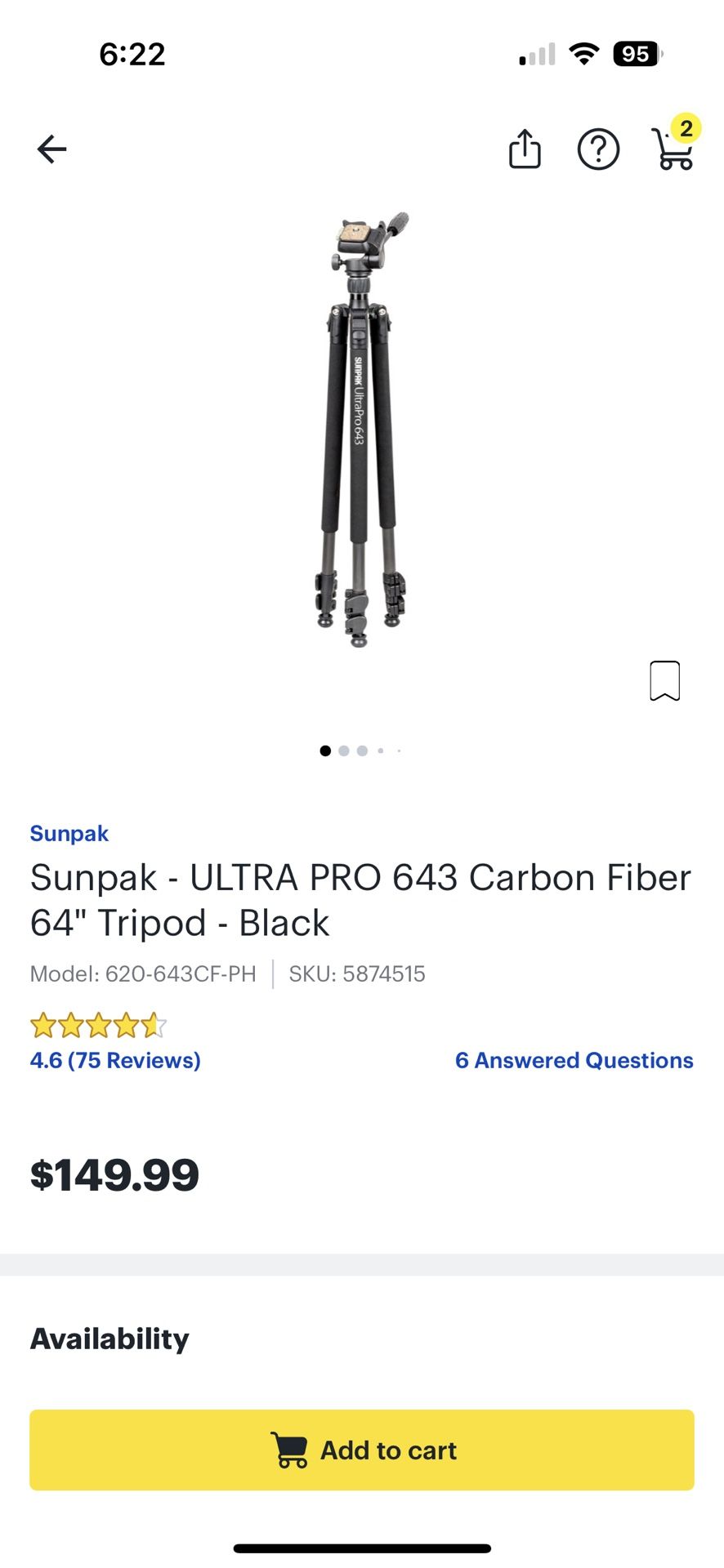This screenshot has height=1568, width=724.
Task: Tap the cart badge showing 2 items
Action: click(686, 128)
